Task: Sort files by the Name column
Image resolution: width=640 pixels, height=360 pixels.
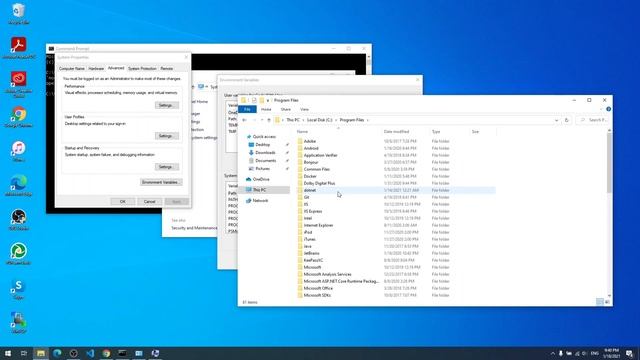Action: [302, 132]
